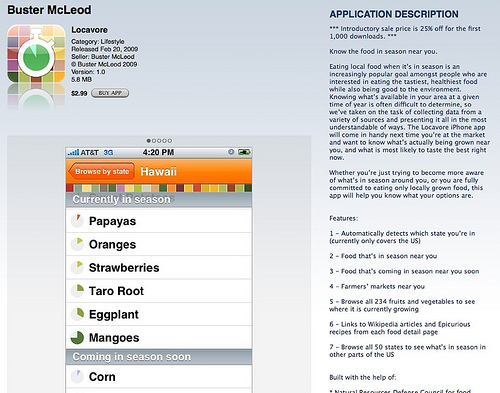Select the fourth screenshot page dot
The height and width of the screenshot is (393, 500).
tap(165, 141)
